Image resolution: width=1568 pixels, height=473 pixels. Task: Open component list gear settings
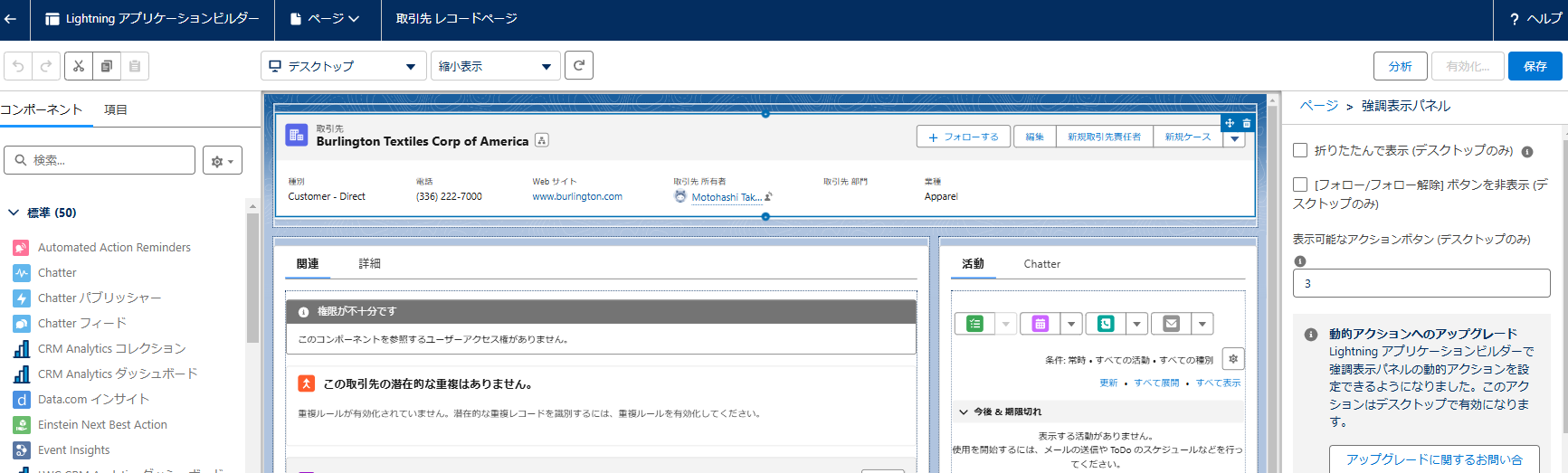(x=223, y=160)
